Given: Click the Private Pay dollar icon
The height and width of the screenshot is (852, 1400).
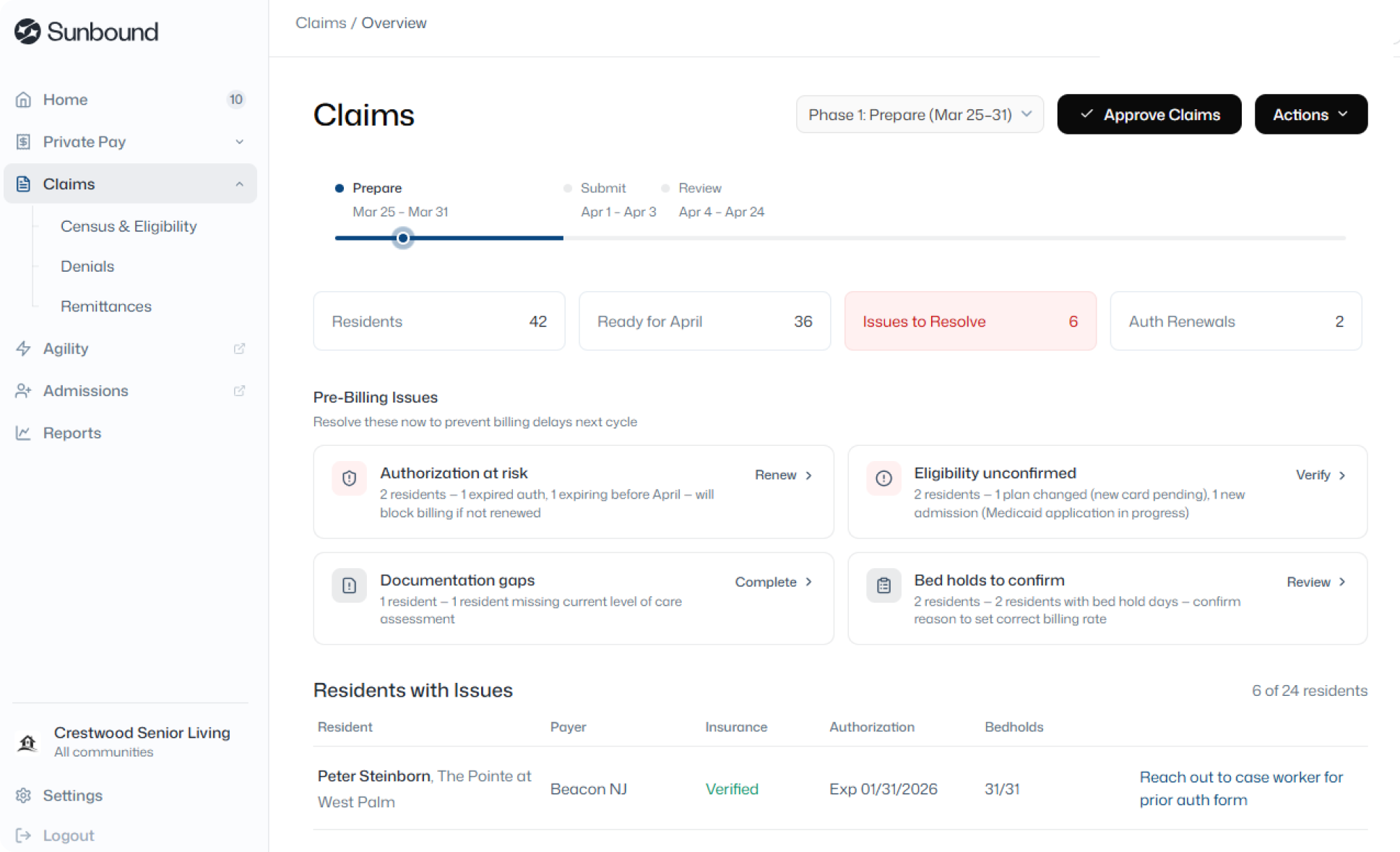Looking at the screenshot, I should click(22, 142).
